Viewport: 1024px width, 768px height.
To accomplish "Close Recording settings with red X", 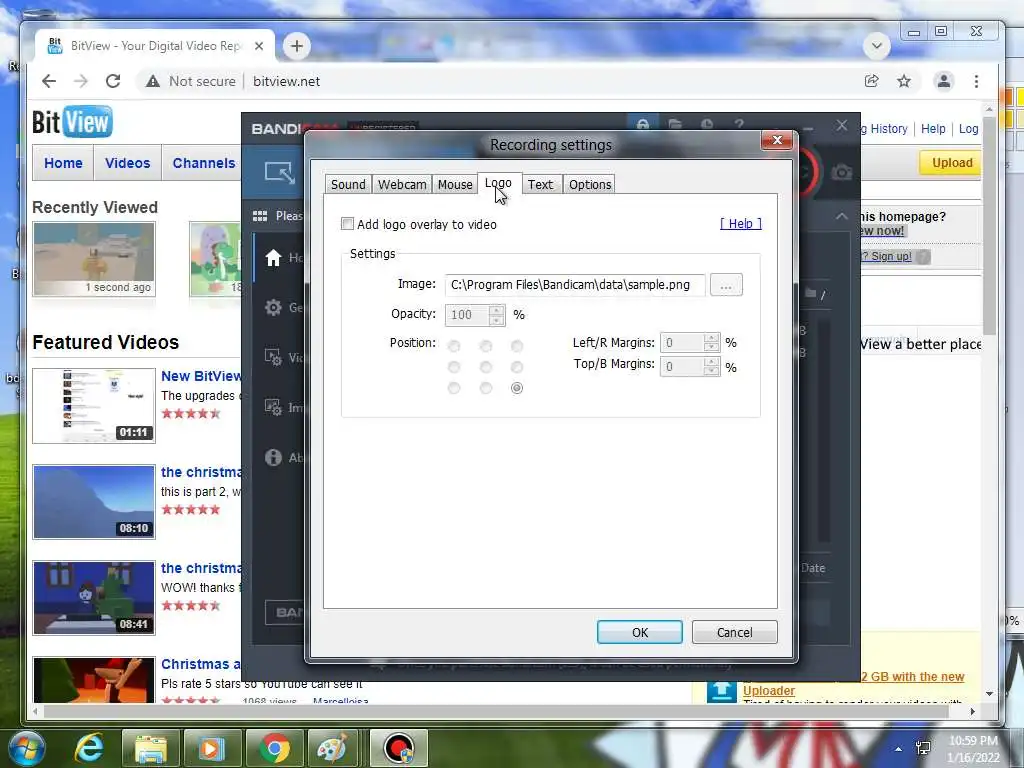I will click(777, 140).
